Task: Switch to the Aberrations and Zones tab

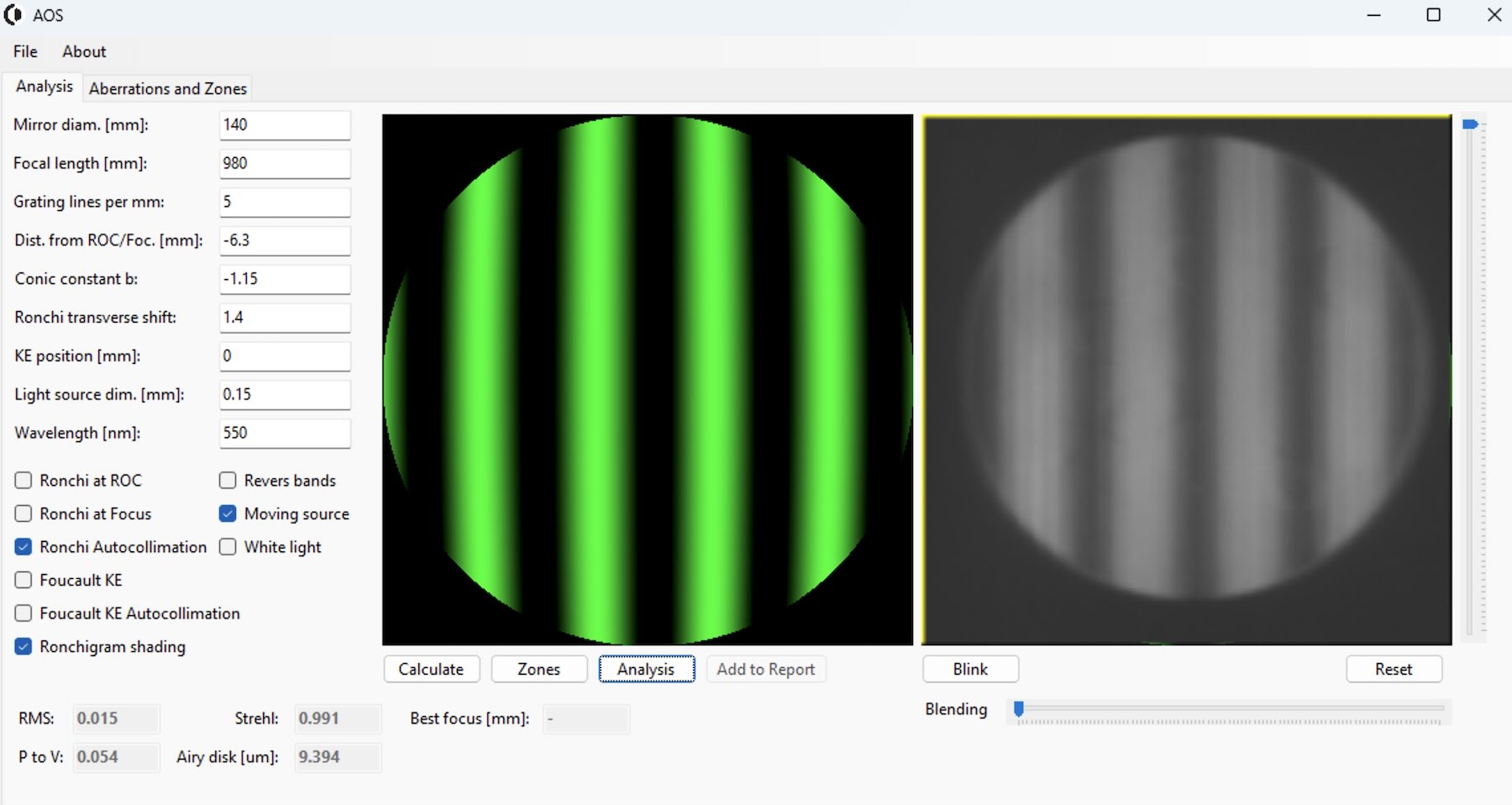Action: [168, 88]
